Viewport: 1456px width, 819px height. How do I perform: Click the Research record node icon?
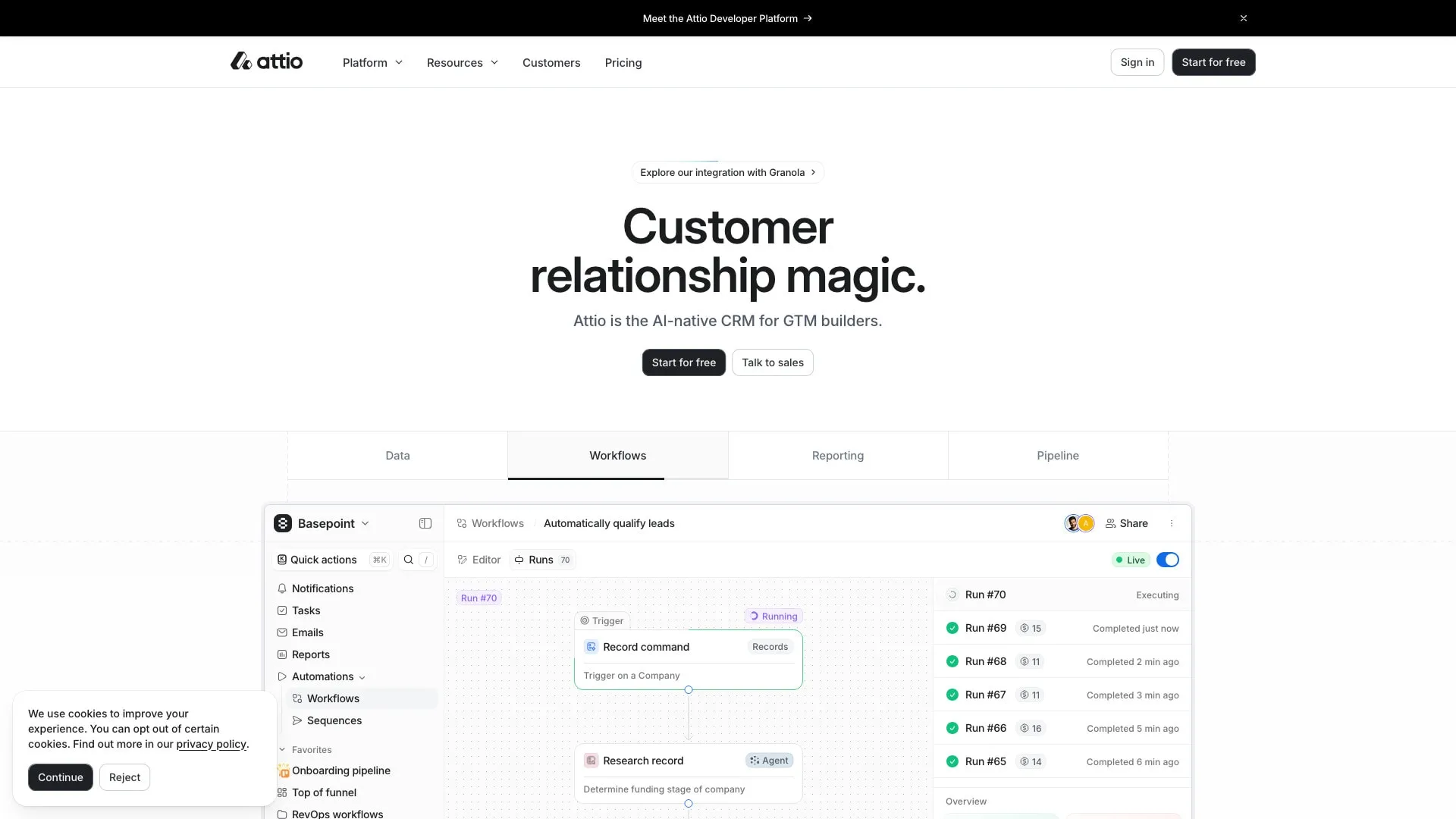pos(591,761)
